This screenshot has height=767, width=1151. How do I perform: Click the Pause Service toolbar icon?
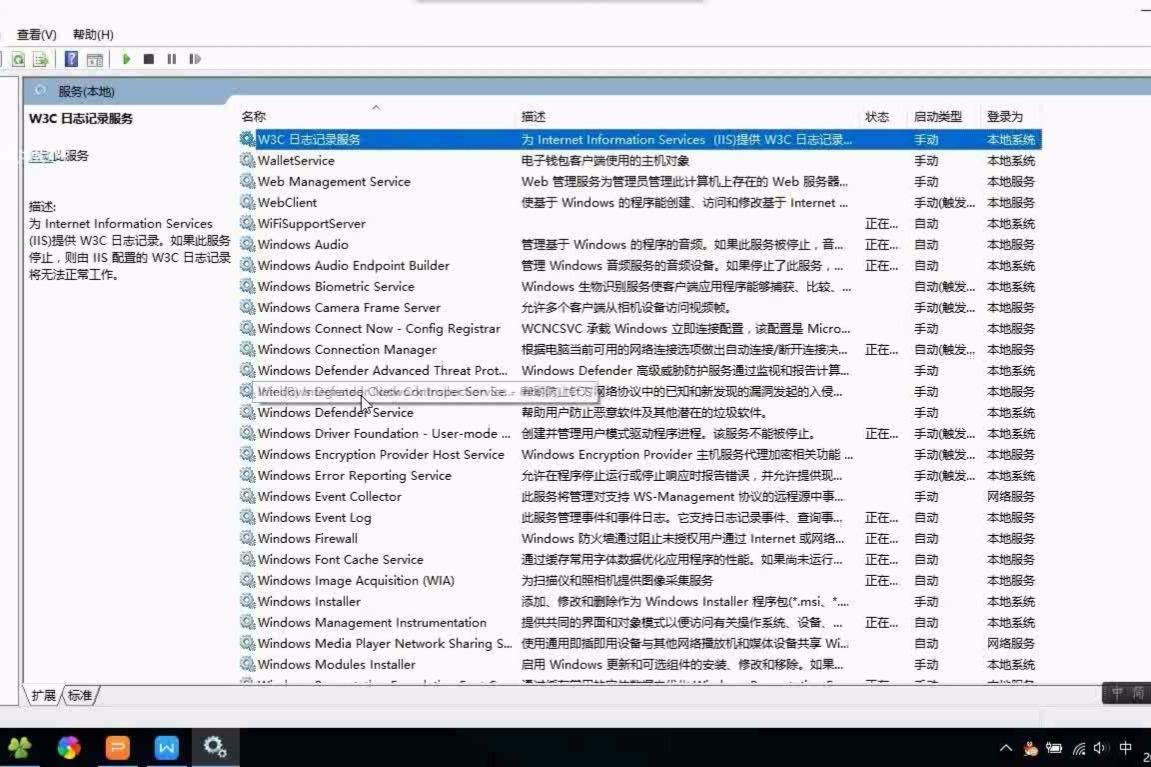pyautogui.click(x=172, y=59)
